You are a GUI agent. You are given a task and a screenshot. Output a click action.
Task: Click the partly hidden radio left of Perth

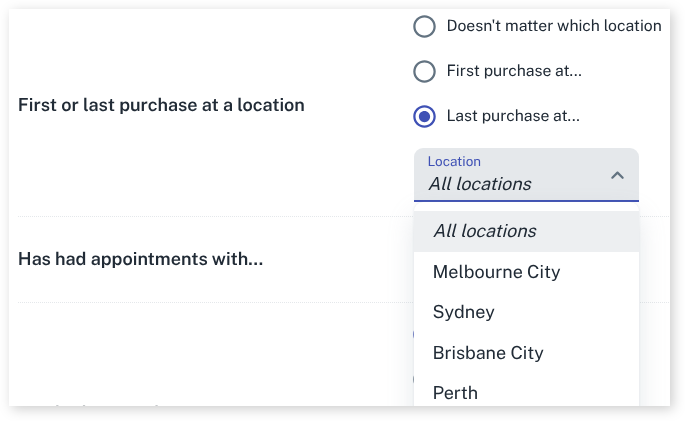click(413, 380)
